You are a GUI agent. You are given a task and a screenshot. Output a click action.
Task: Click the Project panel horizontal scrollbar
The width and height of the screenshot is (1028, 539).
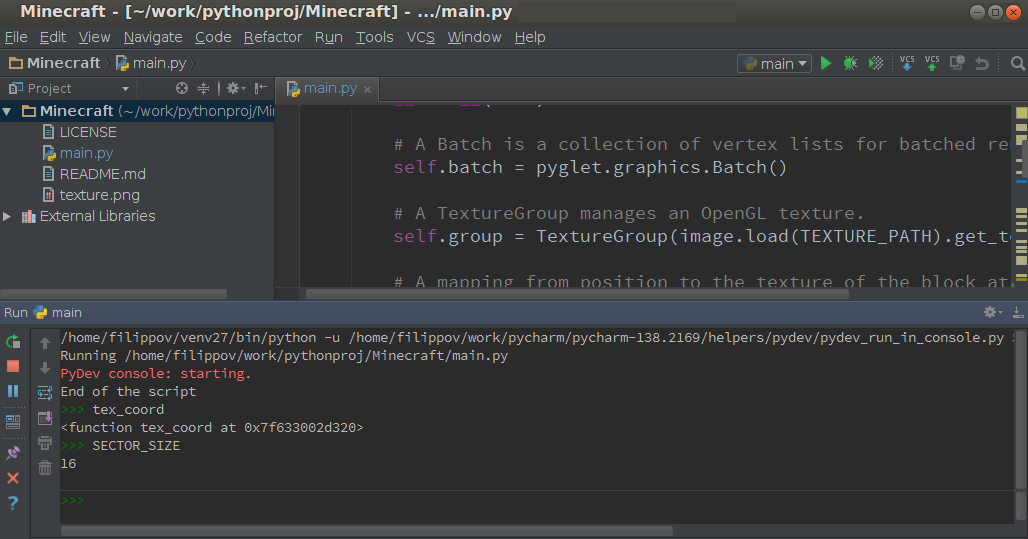[x=114, y=294]
